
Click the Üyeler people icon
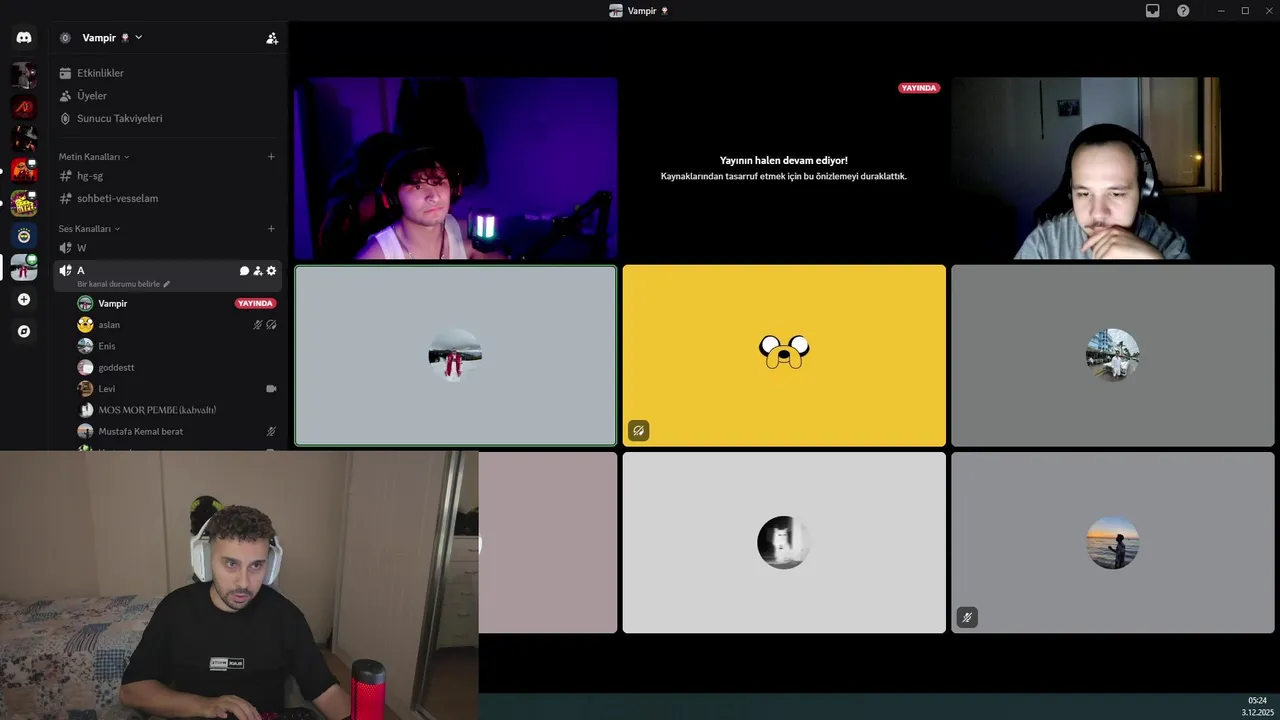(66, 96)
